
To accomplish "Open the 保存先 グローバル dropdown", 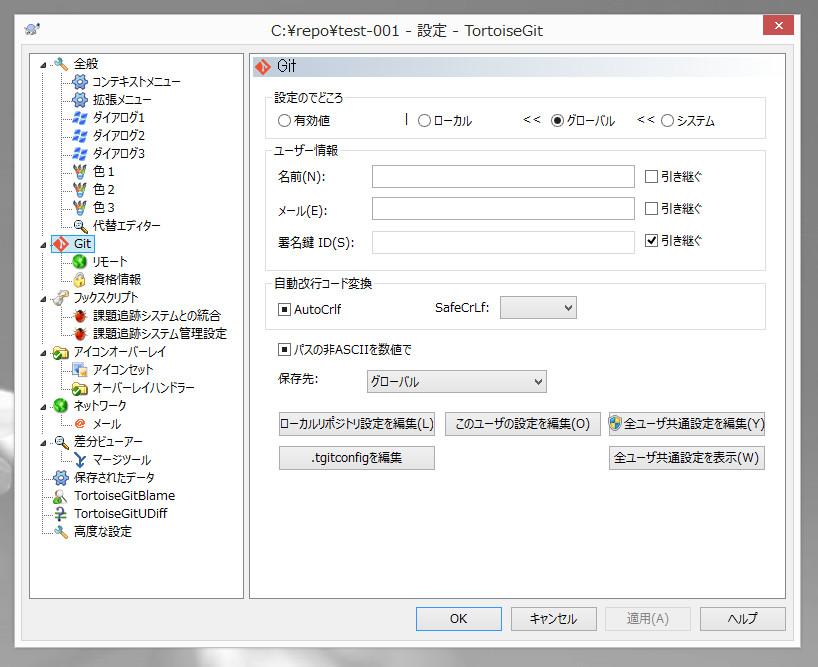I will click(456, 382).
